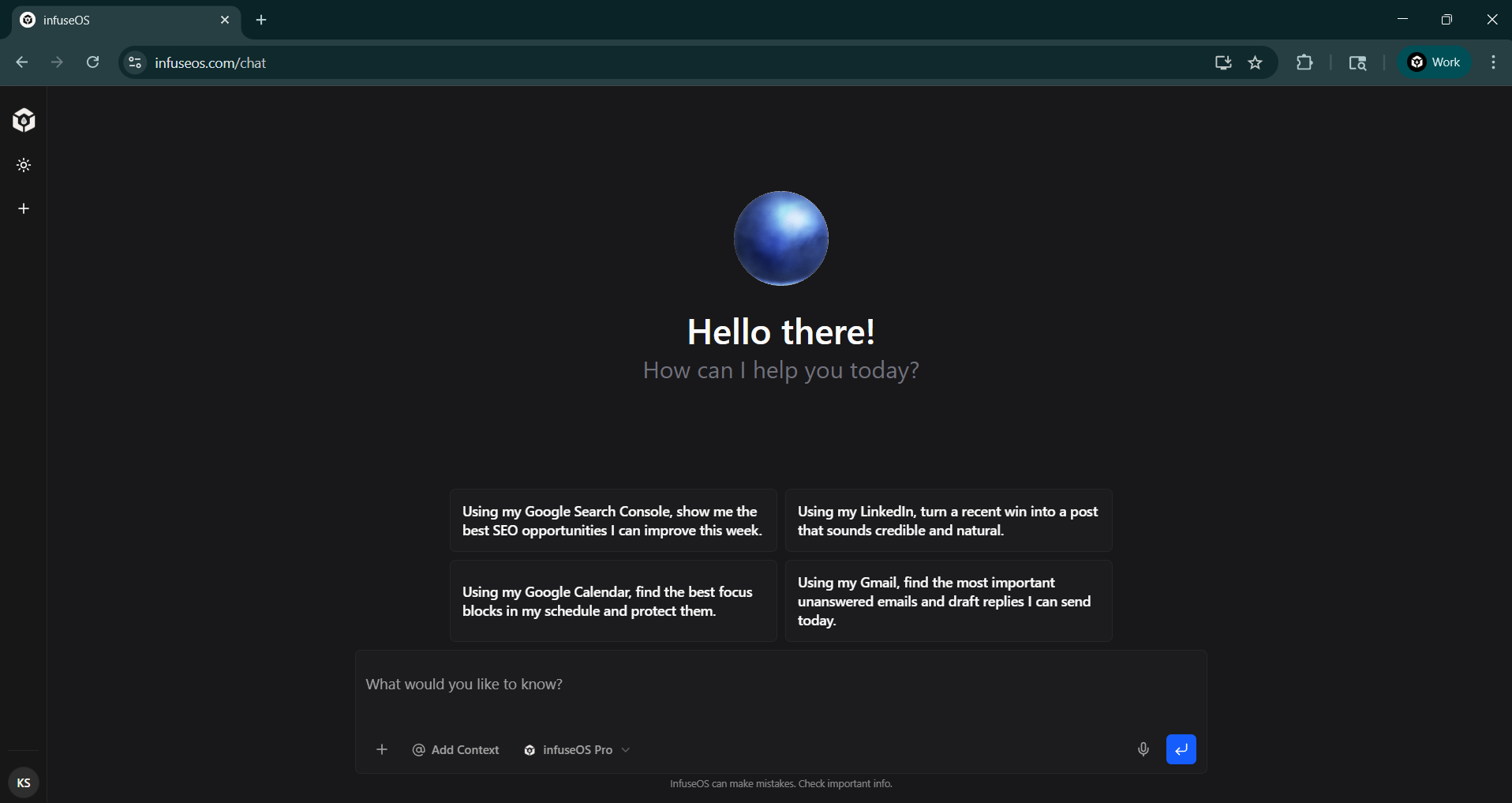The height and width of the screenshot is (803, 1512).
Task: Open the browser three-dot menu
Action: coord(1493,62)
